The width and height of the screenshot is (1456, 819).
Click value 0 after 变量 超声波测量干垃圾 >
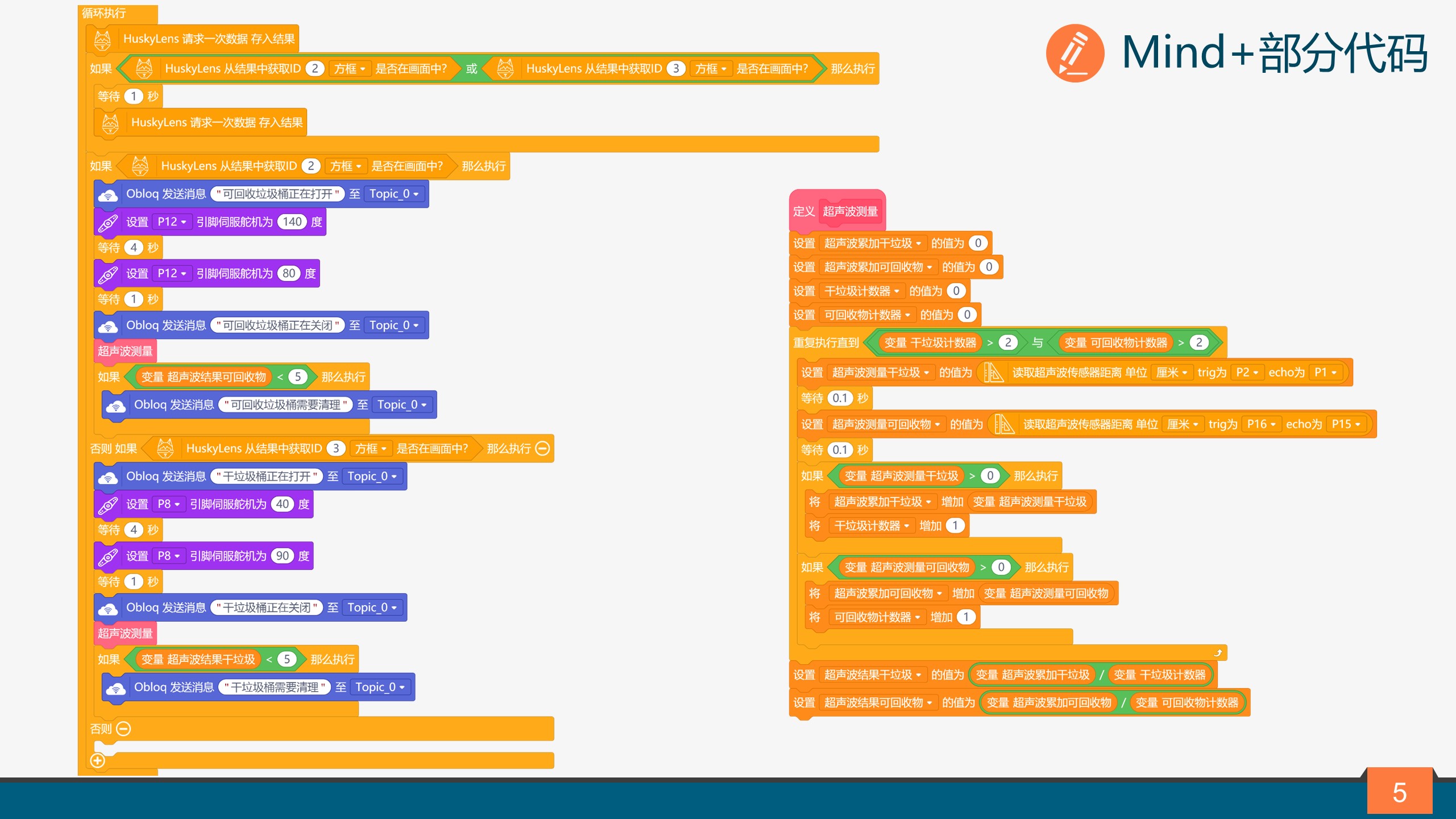(x=990, y=476)
